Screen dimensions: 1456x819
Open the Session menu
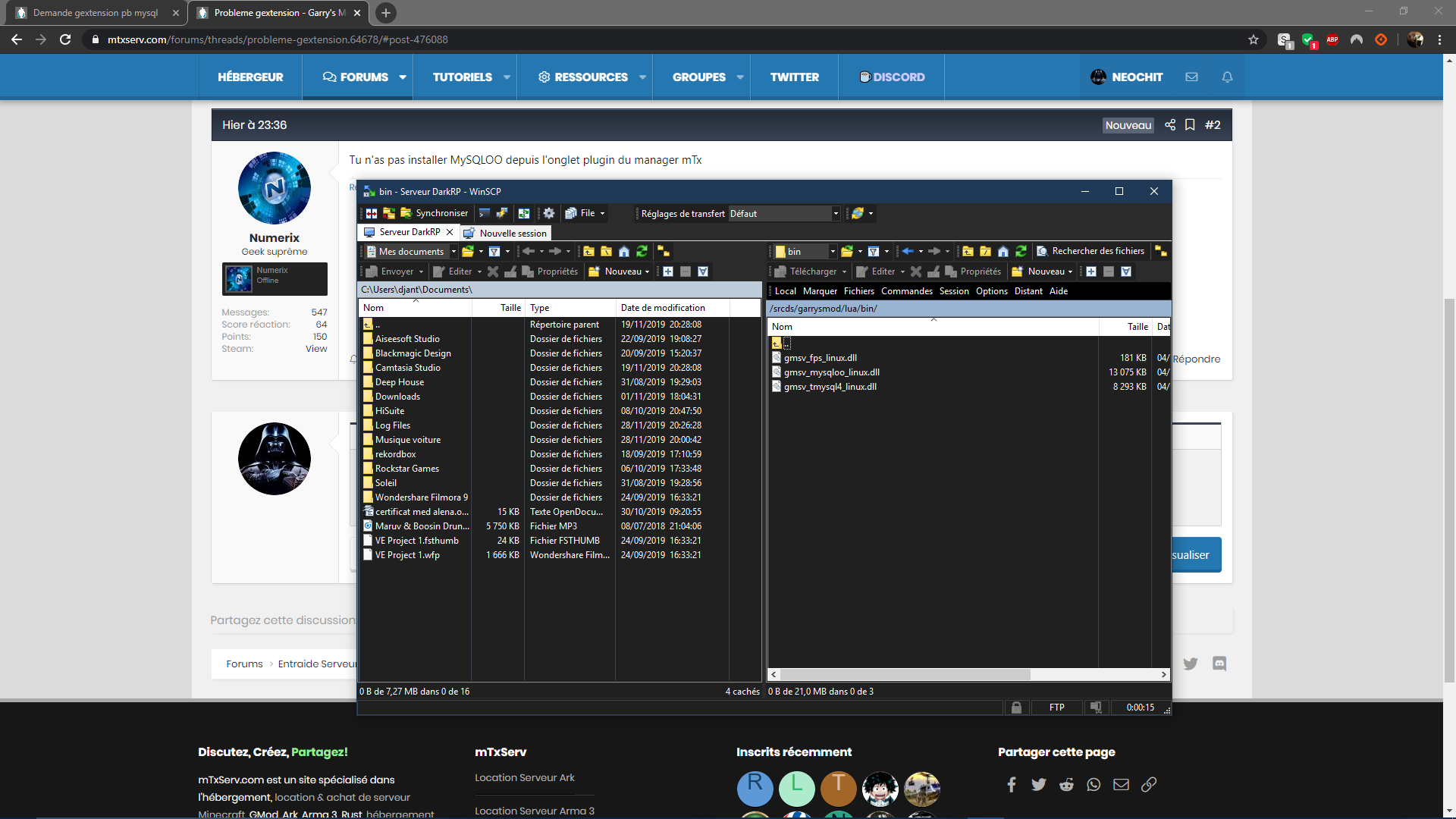[x=954, y=291]
